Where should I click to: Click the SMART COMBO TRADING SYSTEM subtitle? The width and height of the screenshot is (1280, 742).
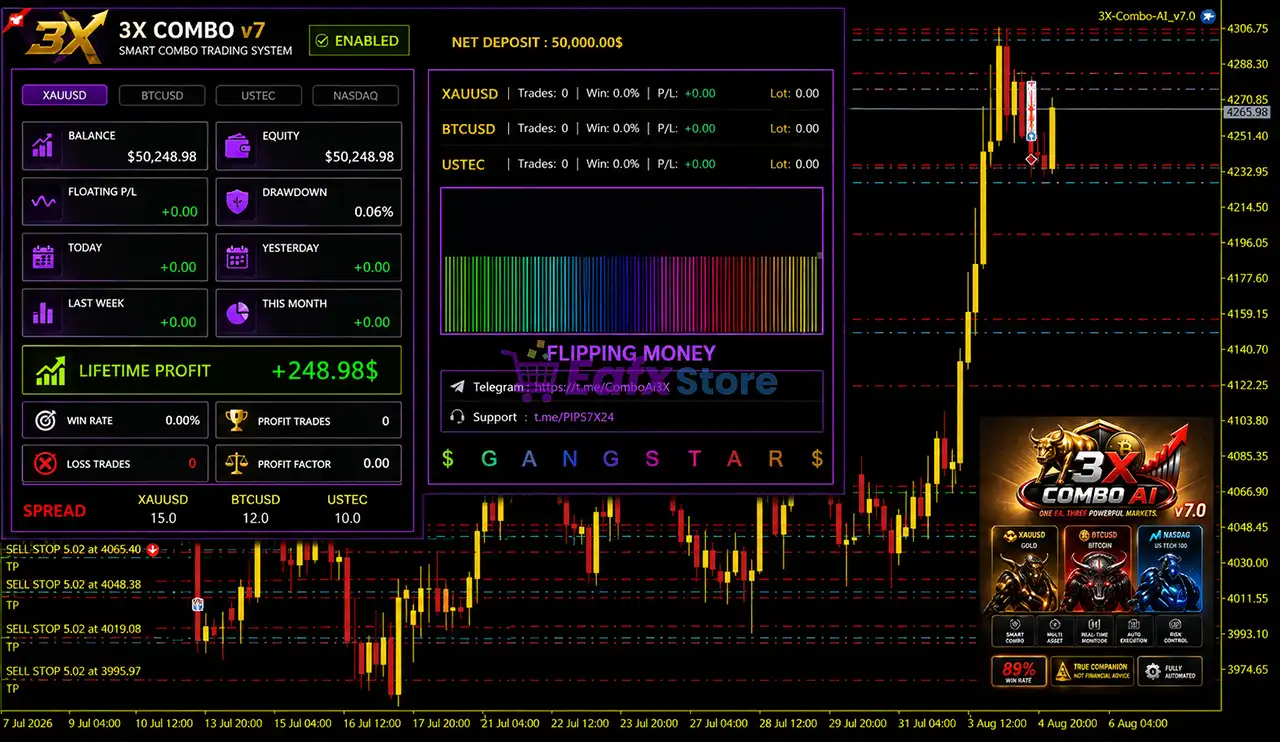point(206,51)
